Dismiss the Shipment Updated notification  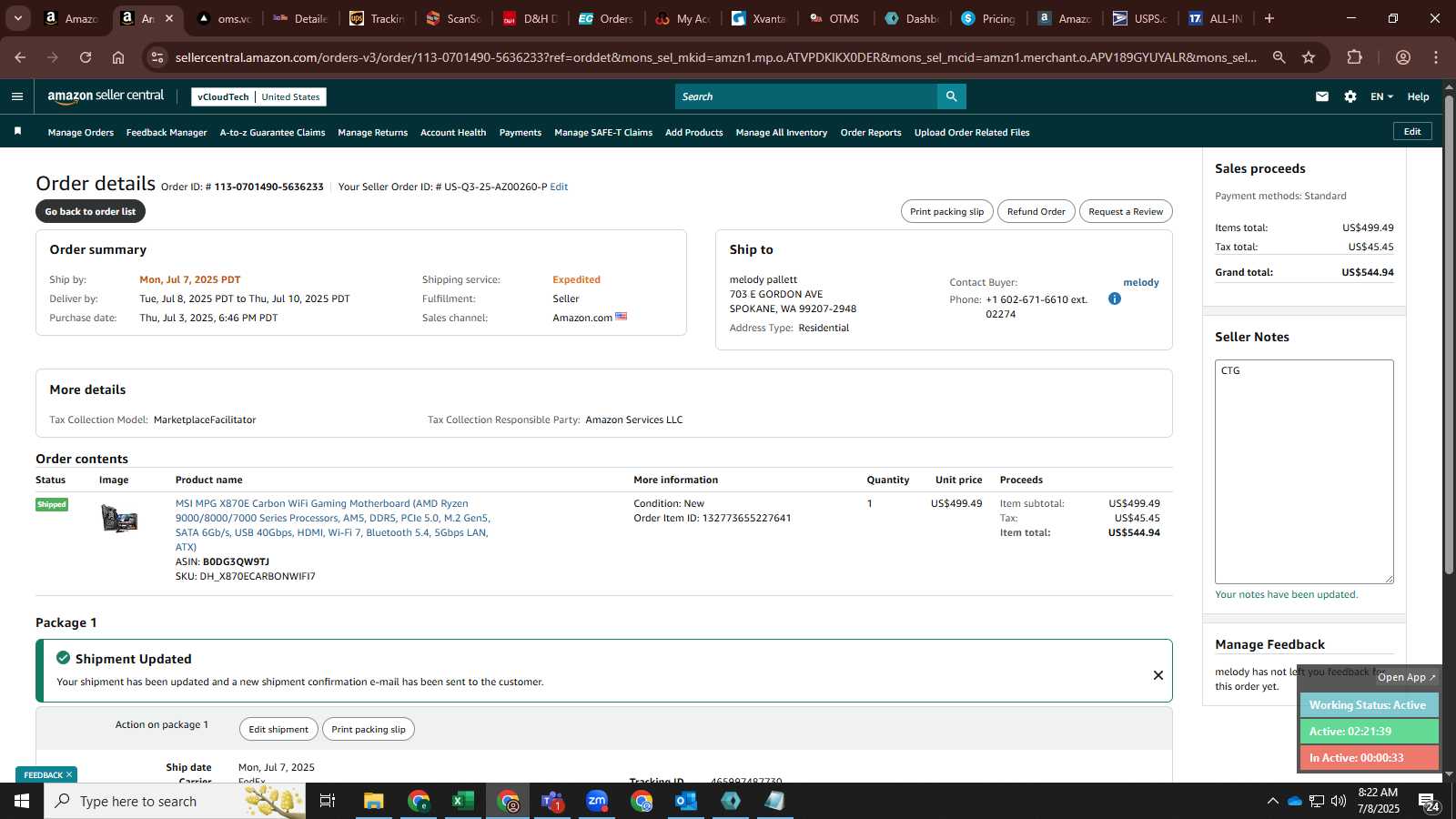pyautogui.click(x=1158, y=675)
